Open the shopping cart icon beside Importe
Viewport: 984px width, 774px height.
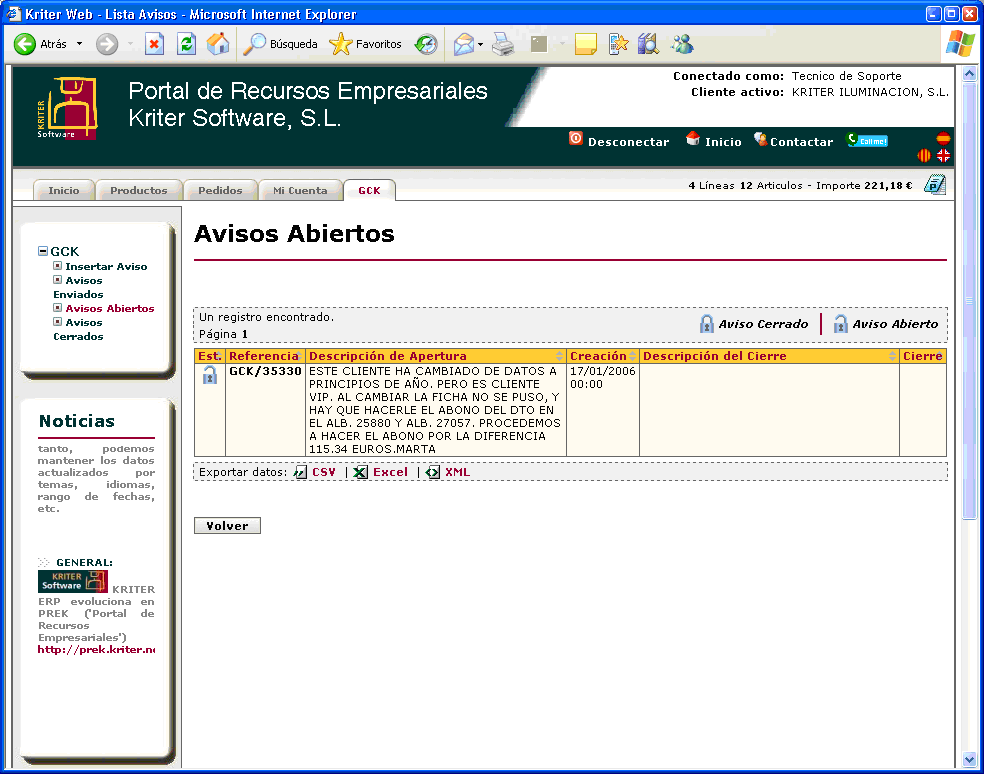coord(934,185)
